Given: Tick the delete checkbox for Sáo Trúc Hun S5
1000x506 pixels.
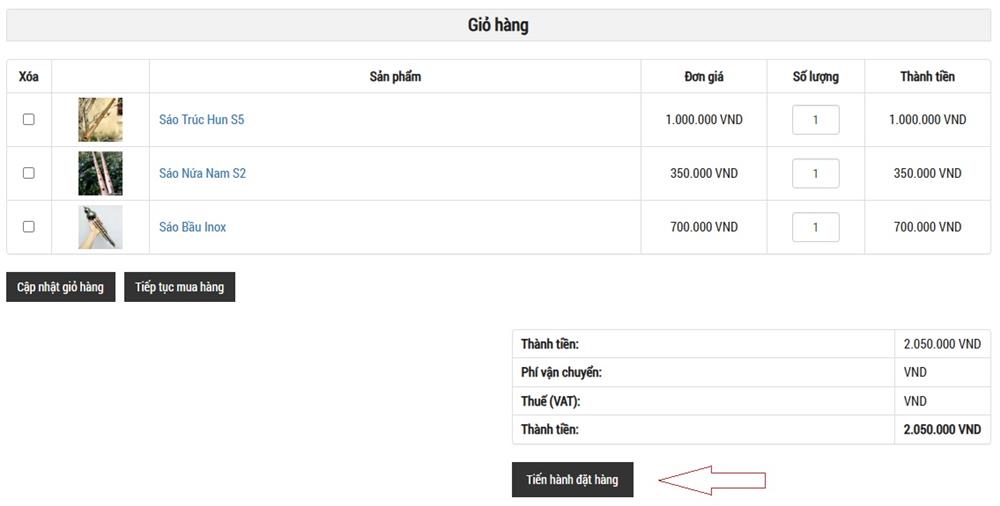Looking at the screenshot, I should tap(29, 119).
